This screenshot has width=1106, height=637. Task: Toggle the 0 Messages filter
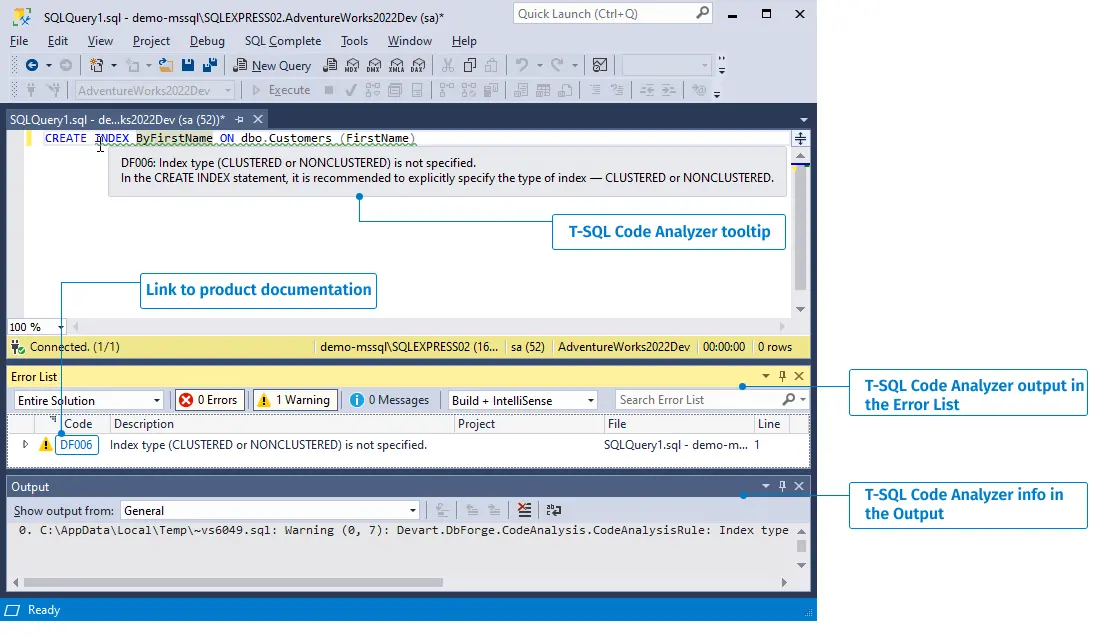(391, 400)
